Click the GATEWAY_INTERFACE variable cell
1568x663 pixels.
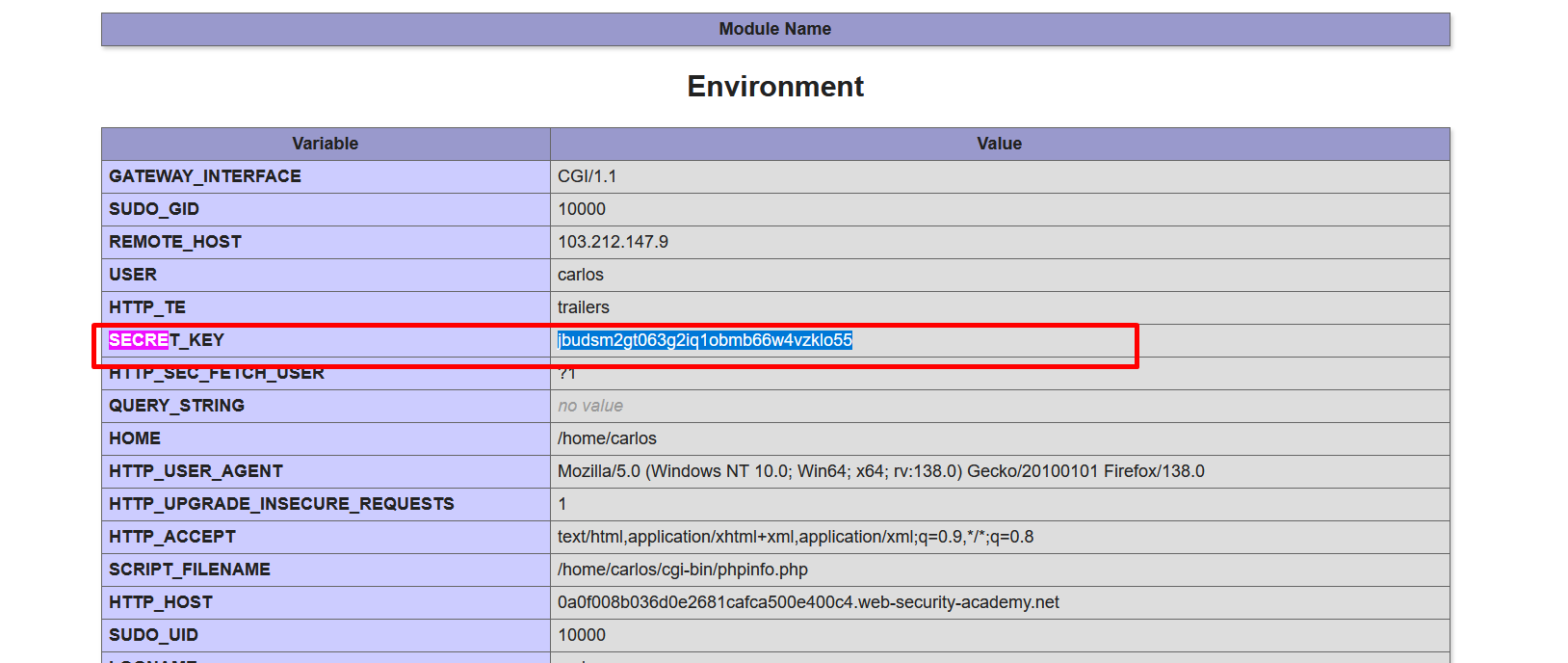coord(205,176)
